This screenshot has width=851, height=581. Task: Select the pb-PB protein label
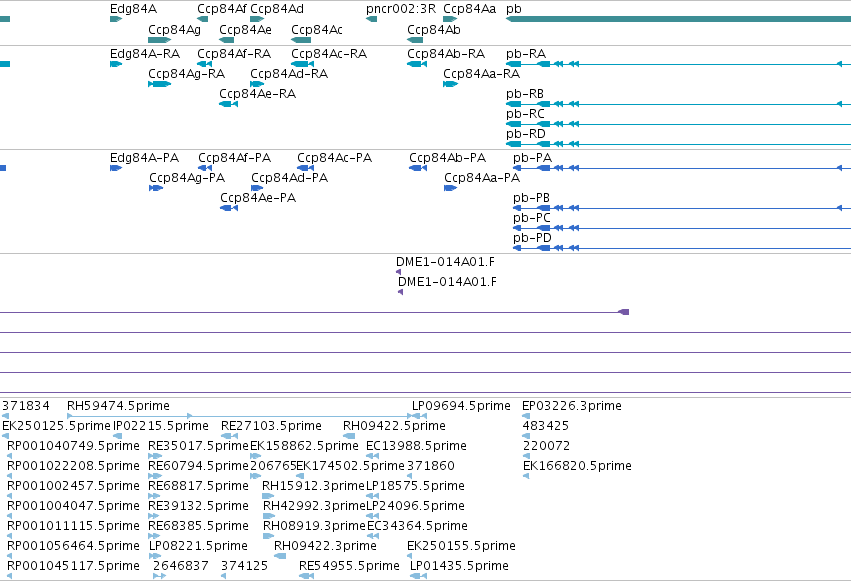tap(531, 199)
